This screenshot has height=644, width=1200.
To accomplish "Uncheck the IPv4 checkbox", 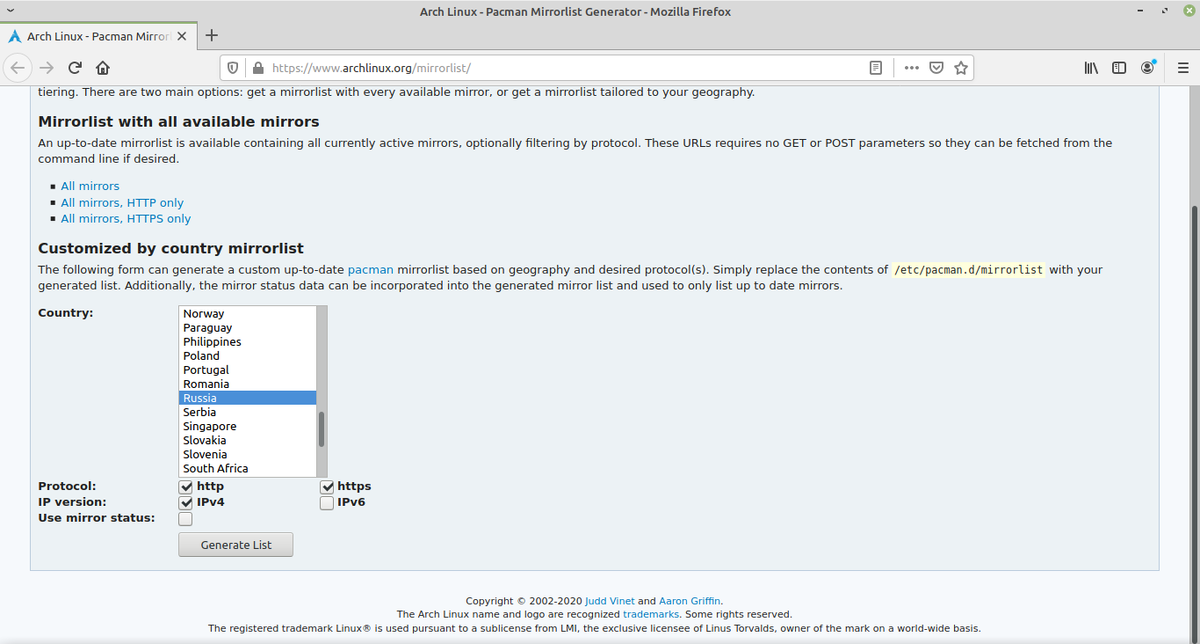I will tap(186, 503).
